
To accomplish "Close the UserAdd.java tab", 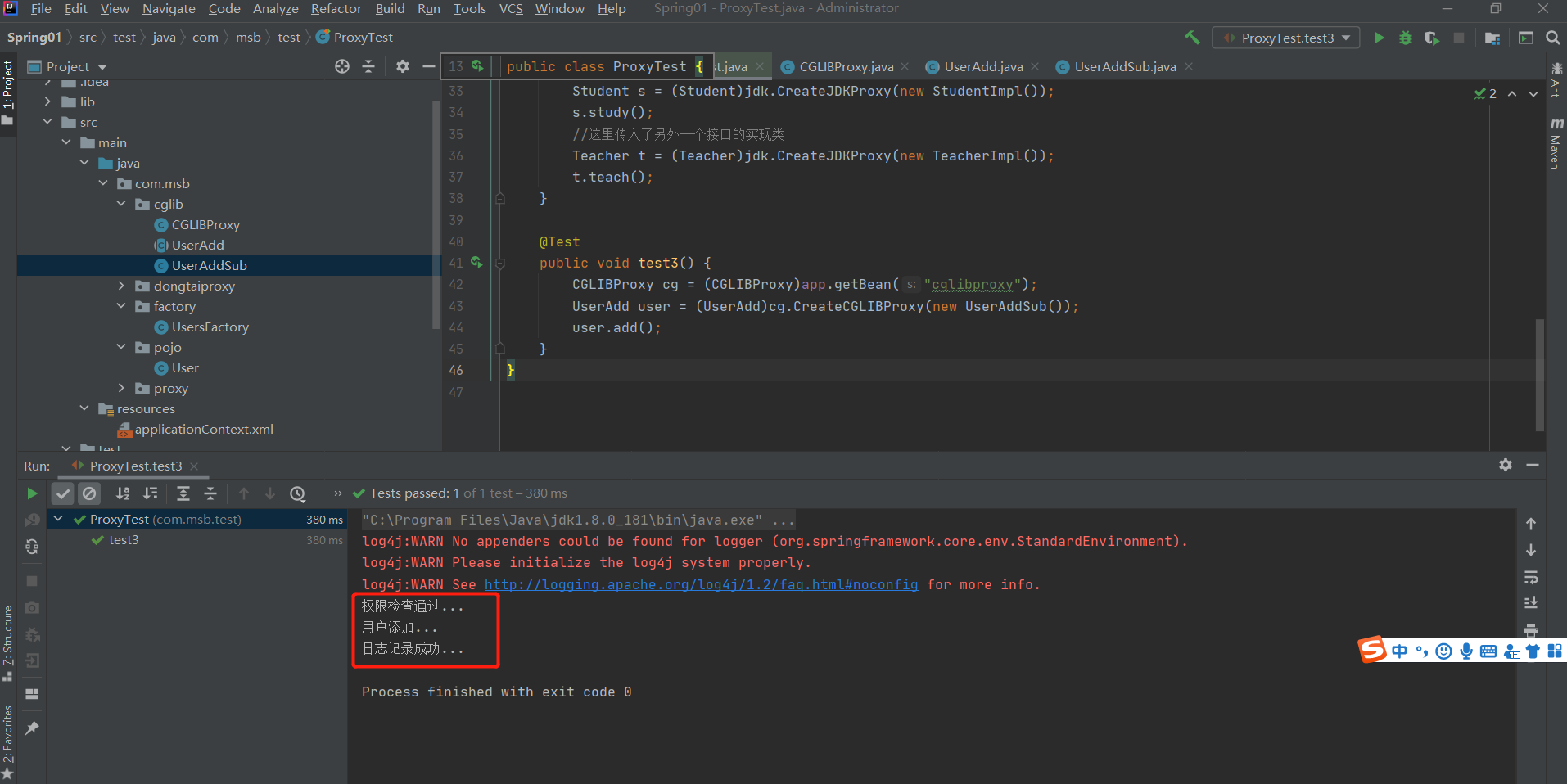I will coord(1035,66).
